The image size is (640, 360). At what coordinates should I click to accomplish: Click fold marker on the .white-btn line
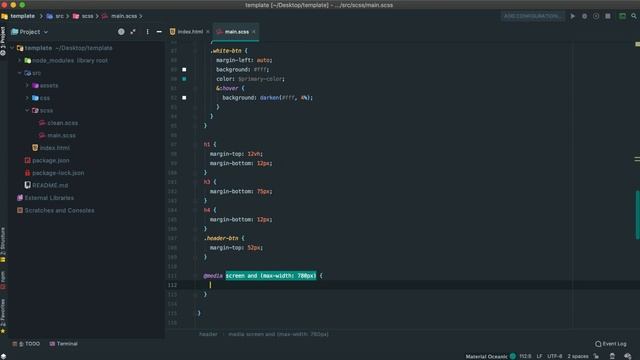tap(196, 51)
